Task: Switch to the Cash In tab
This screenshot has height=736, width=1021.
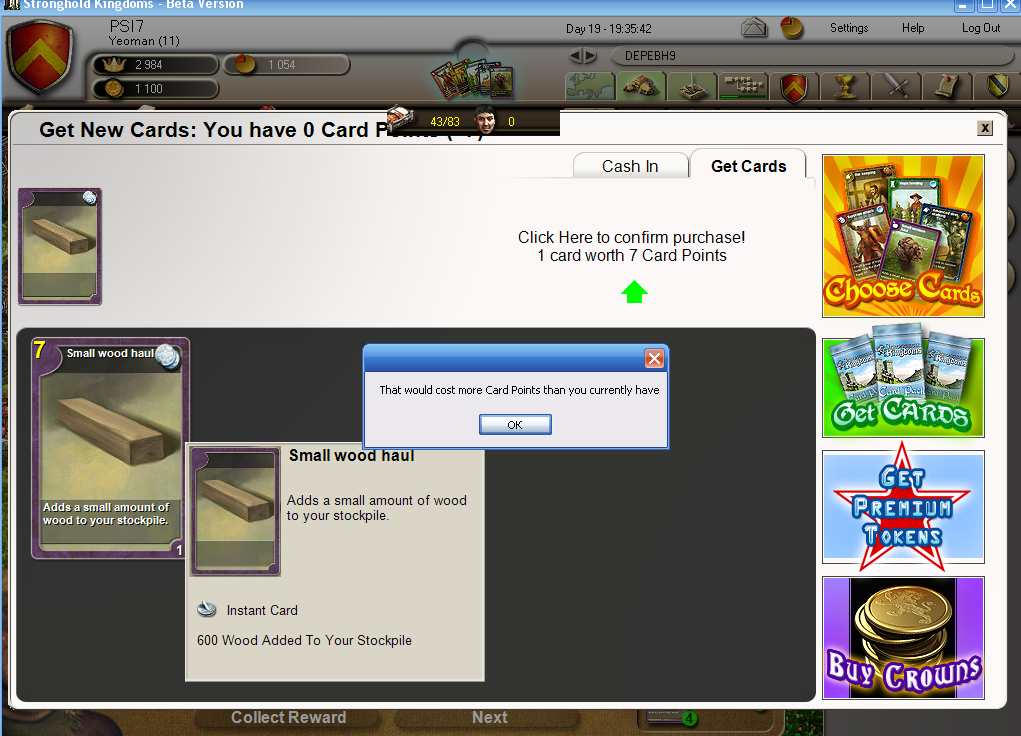Action: pos(630,166)
